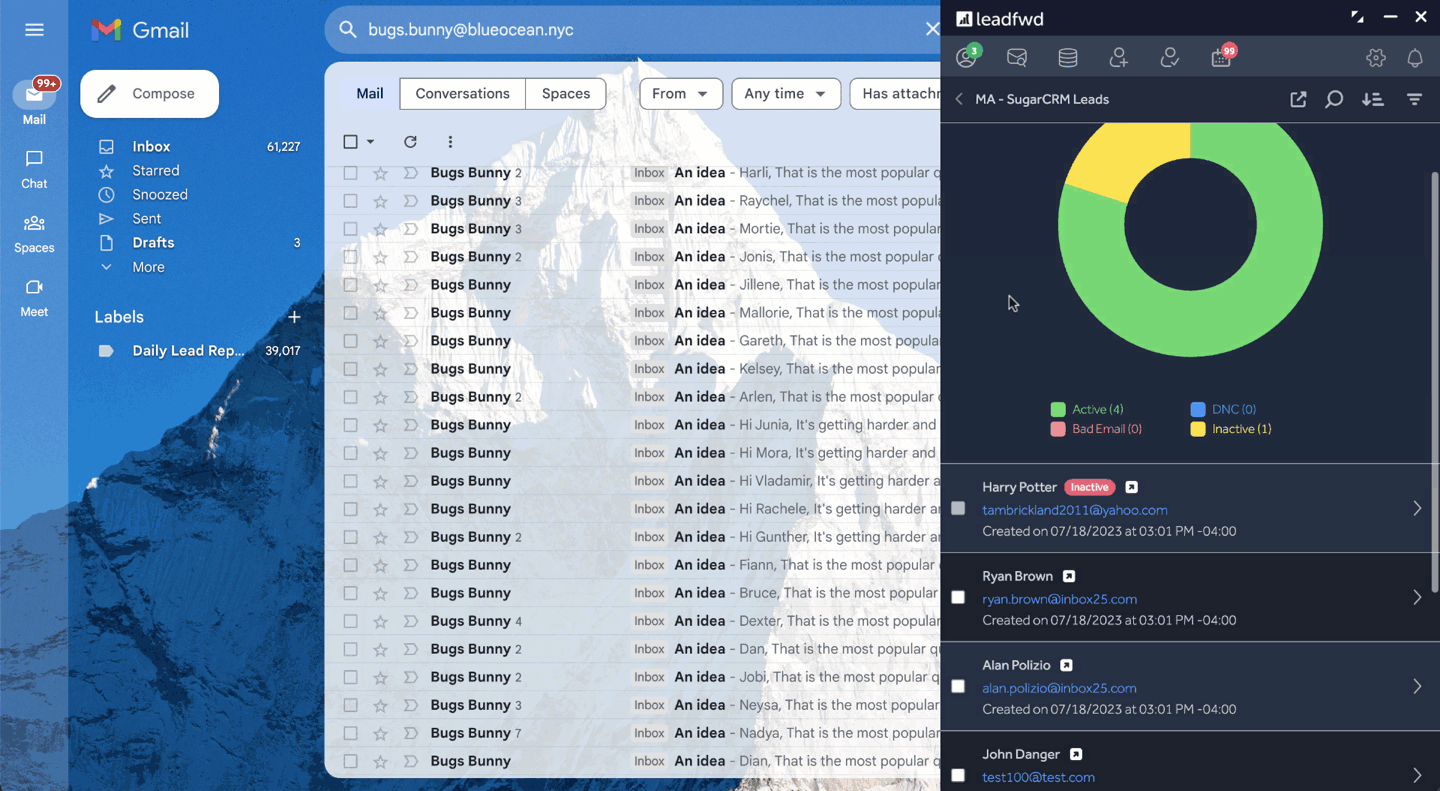
Task: Open the ryan.brown@inbox25.com email link
Action: coord(1060,599)
